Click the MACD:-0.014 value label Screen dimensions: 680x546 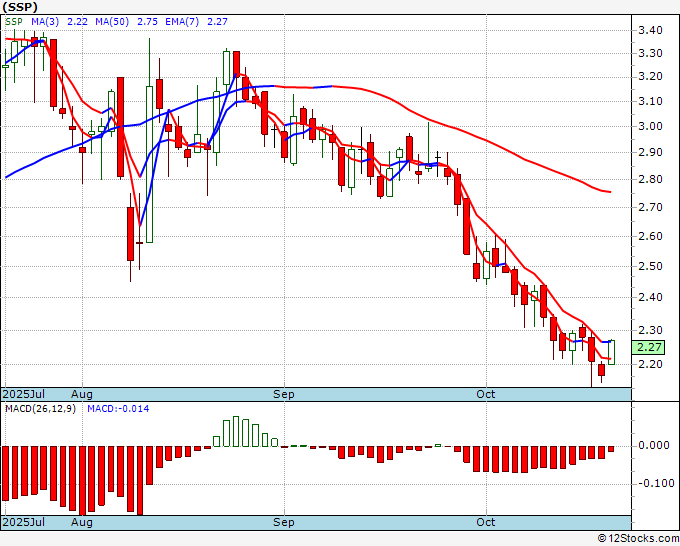point(118,409)
